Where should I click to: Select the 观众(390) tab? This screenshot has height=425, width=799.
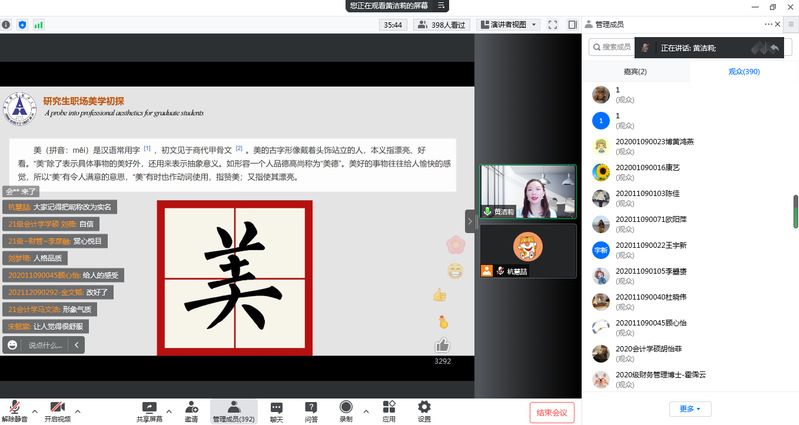[743, 72]
